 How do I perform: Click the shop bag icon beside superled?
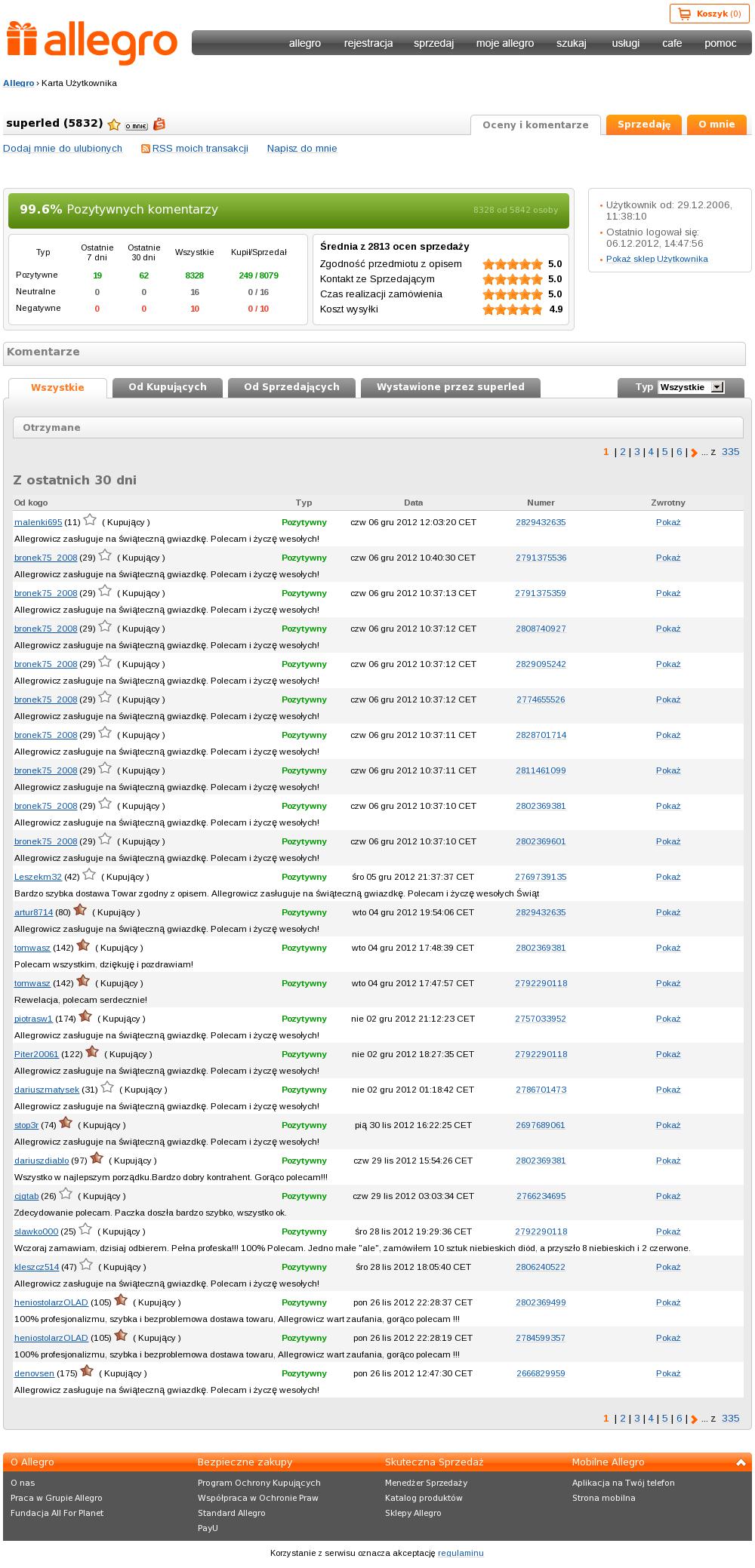159,125
